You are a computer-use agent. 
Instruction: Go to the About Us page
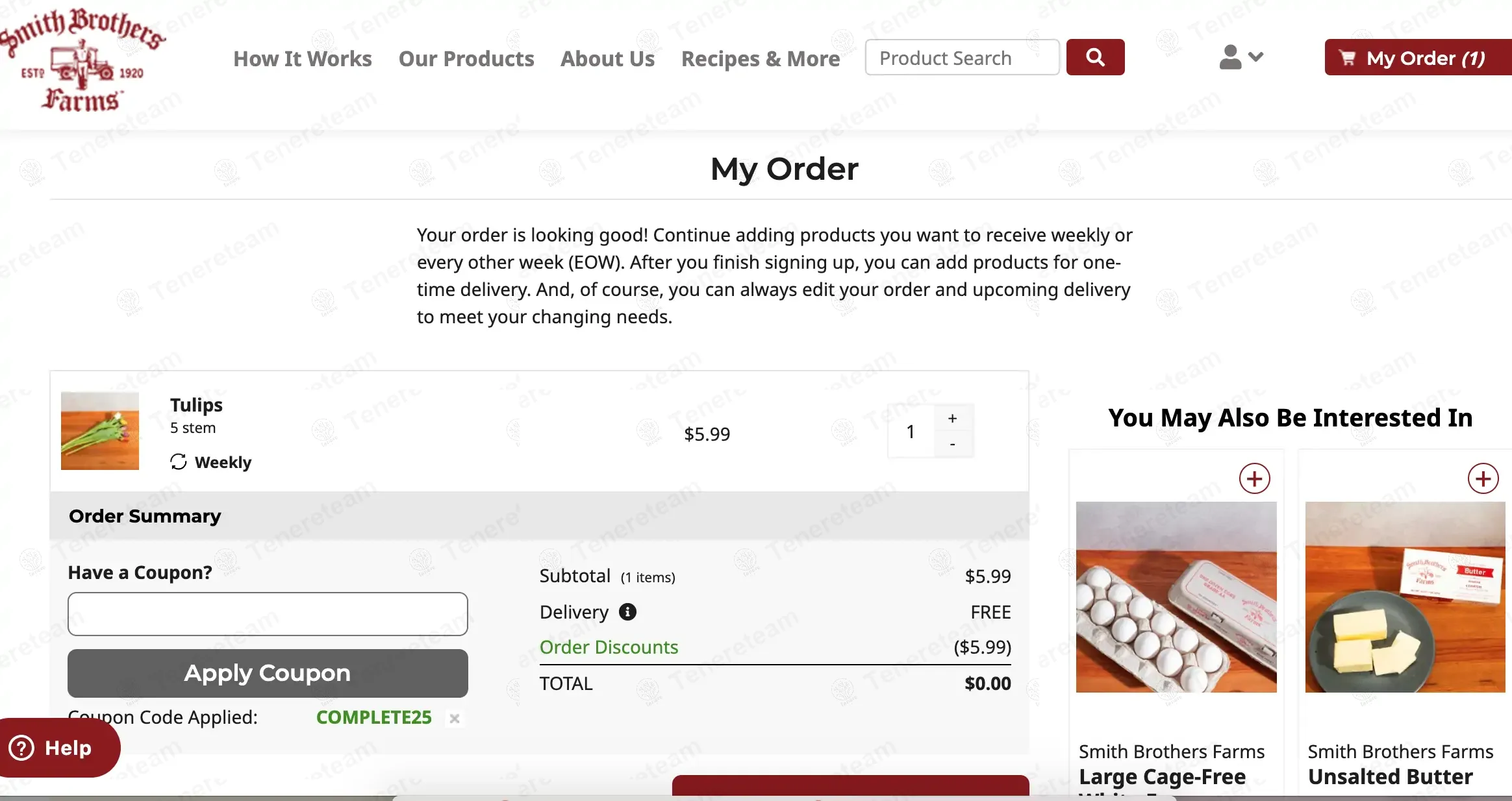pos(607,58)
